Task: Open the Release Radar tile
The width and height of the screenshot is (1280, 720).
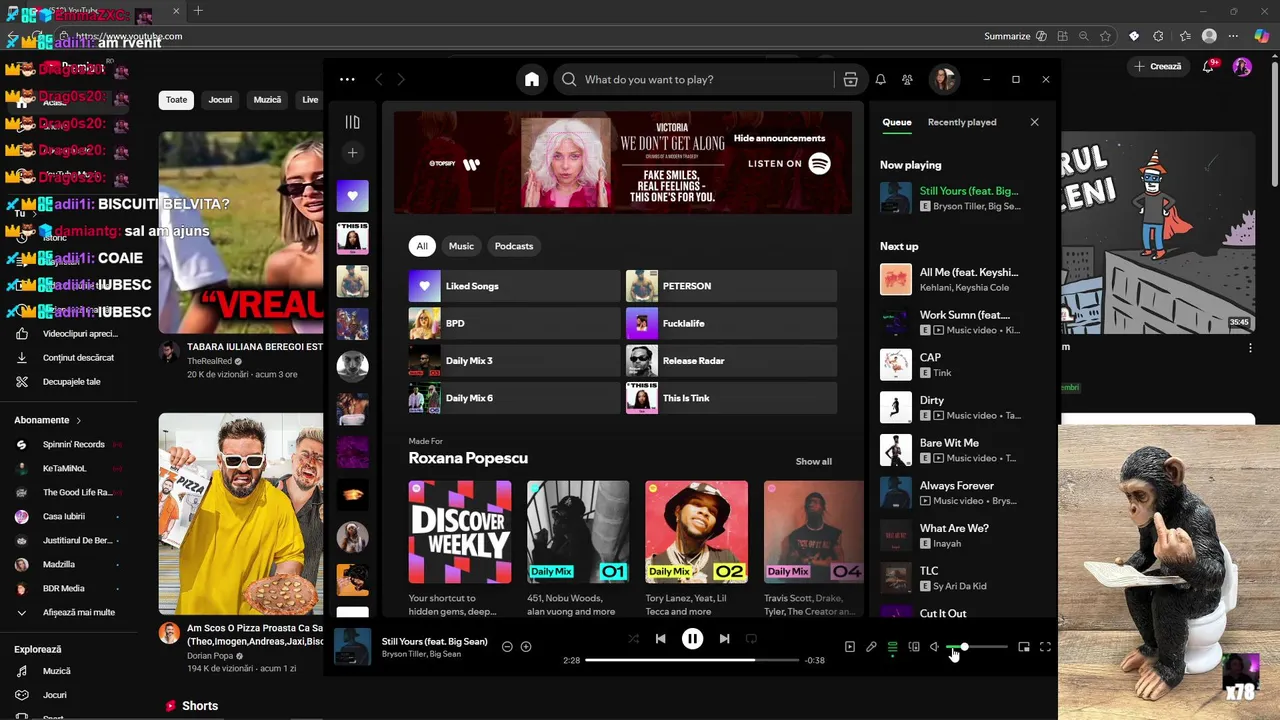Action: click(731, 361)
